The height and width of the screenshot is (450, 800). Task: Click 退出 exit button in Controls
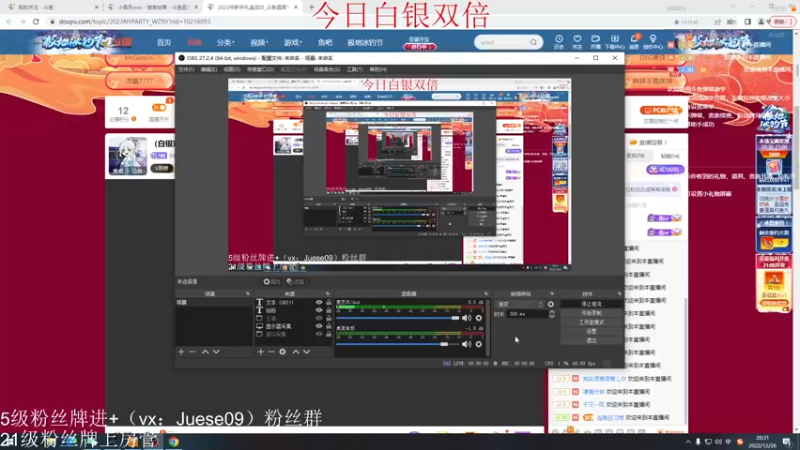point(591,340)
